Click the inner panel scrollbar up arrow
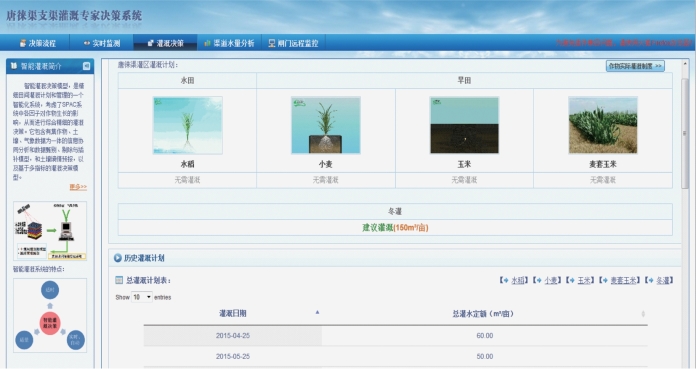The width and height of the screenshot is (696, 369). click(x=685, y=64)
